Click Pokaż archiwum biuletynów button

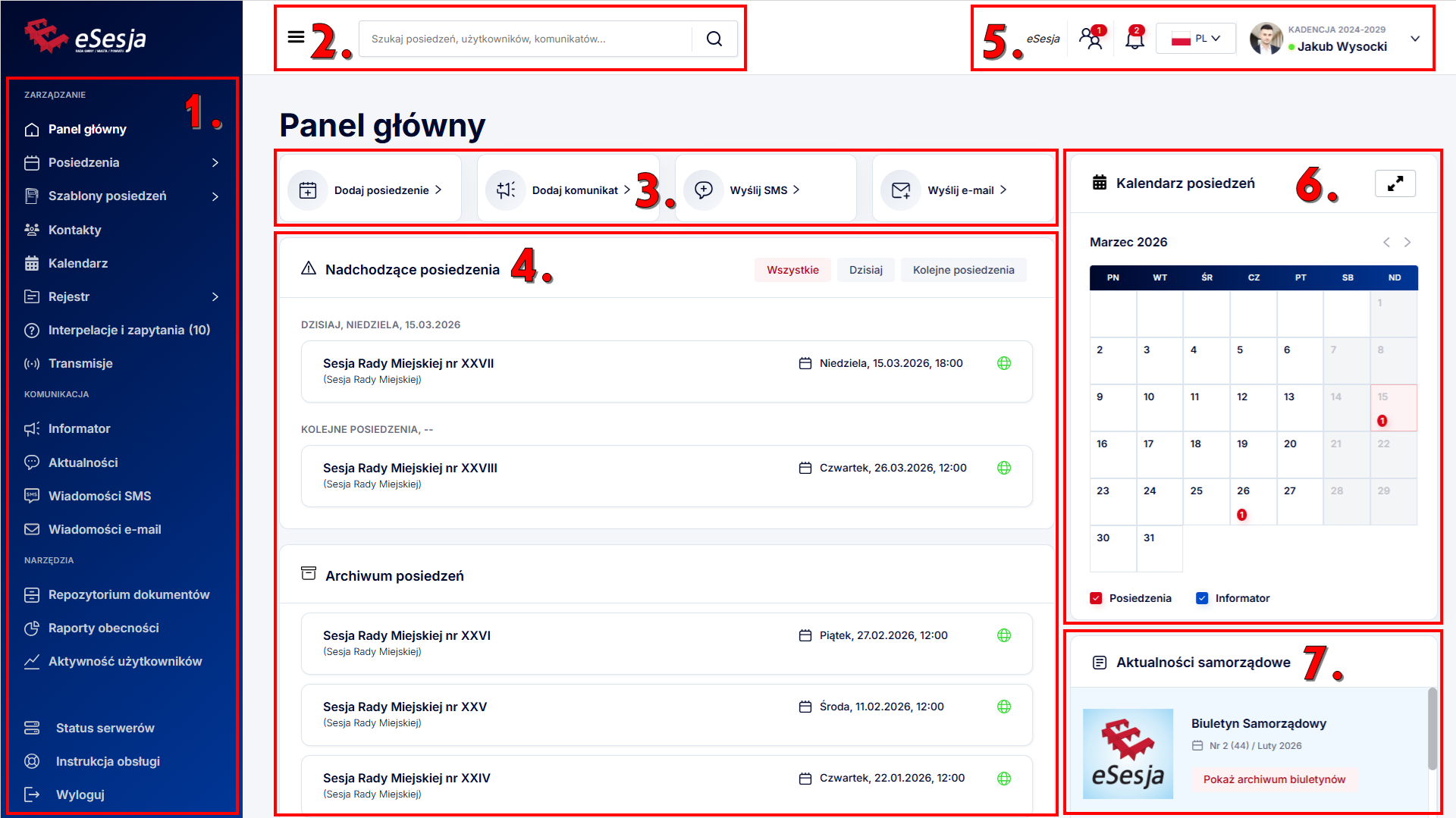[1274, 779]
